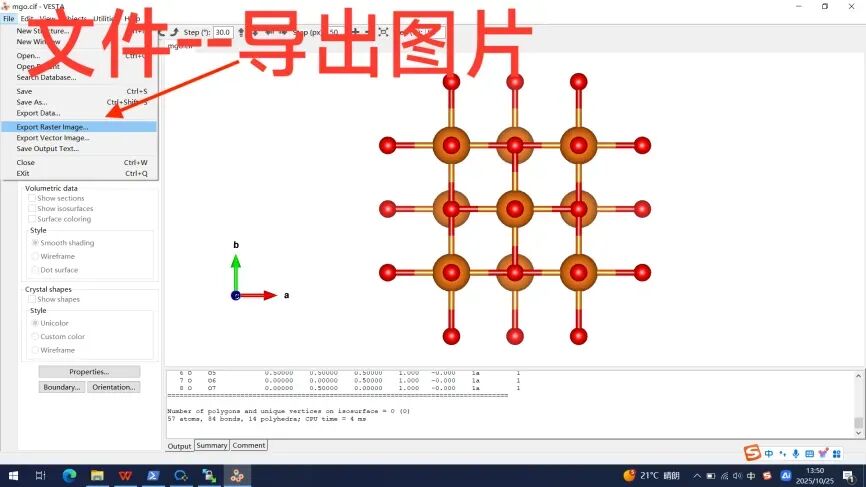This screenshot has width=866, height=487.
Task: Click the weather widget showing 21°C
Action: coord(652,475)
